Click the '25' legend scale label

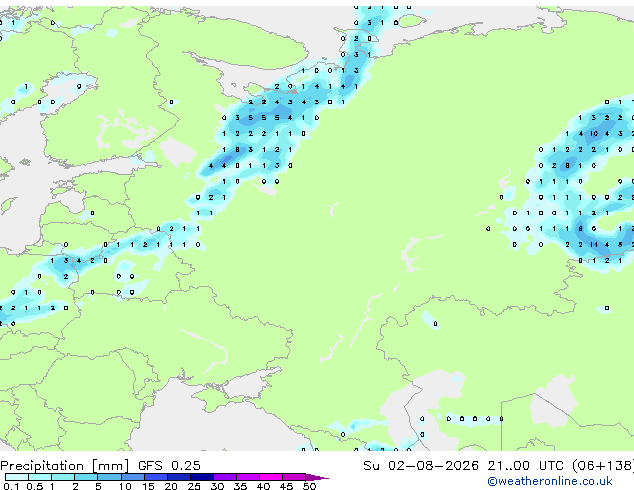pos(194,486)
